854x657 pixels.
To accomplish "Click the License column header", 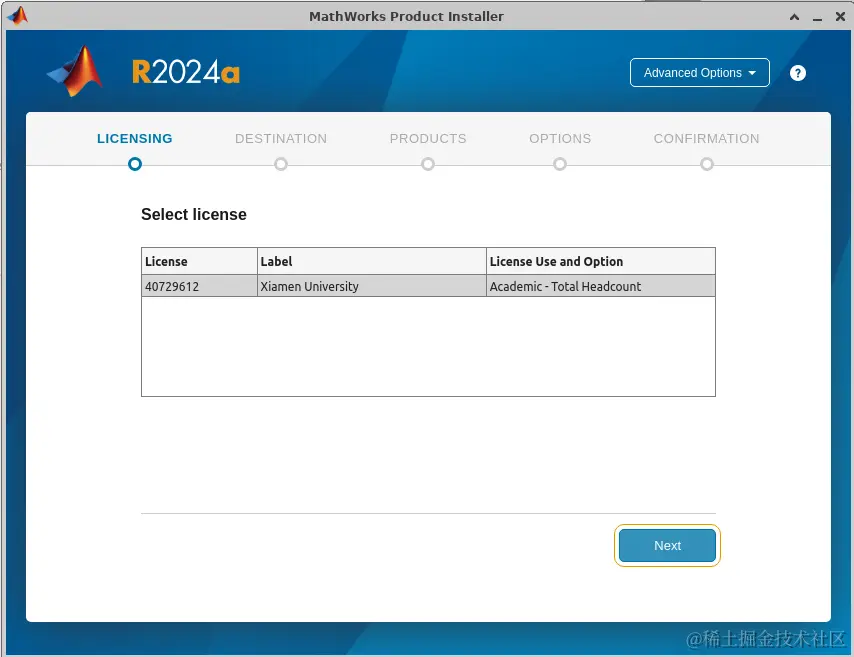I will [199, 261].
